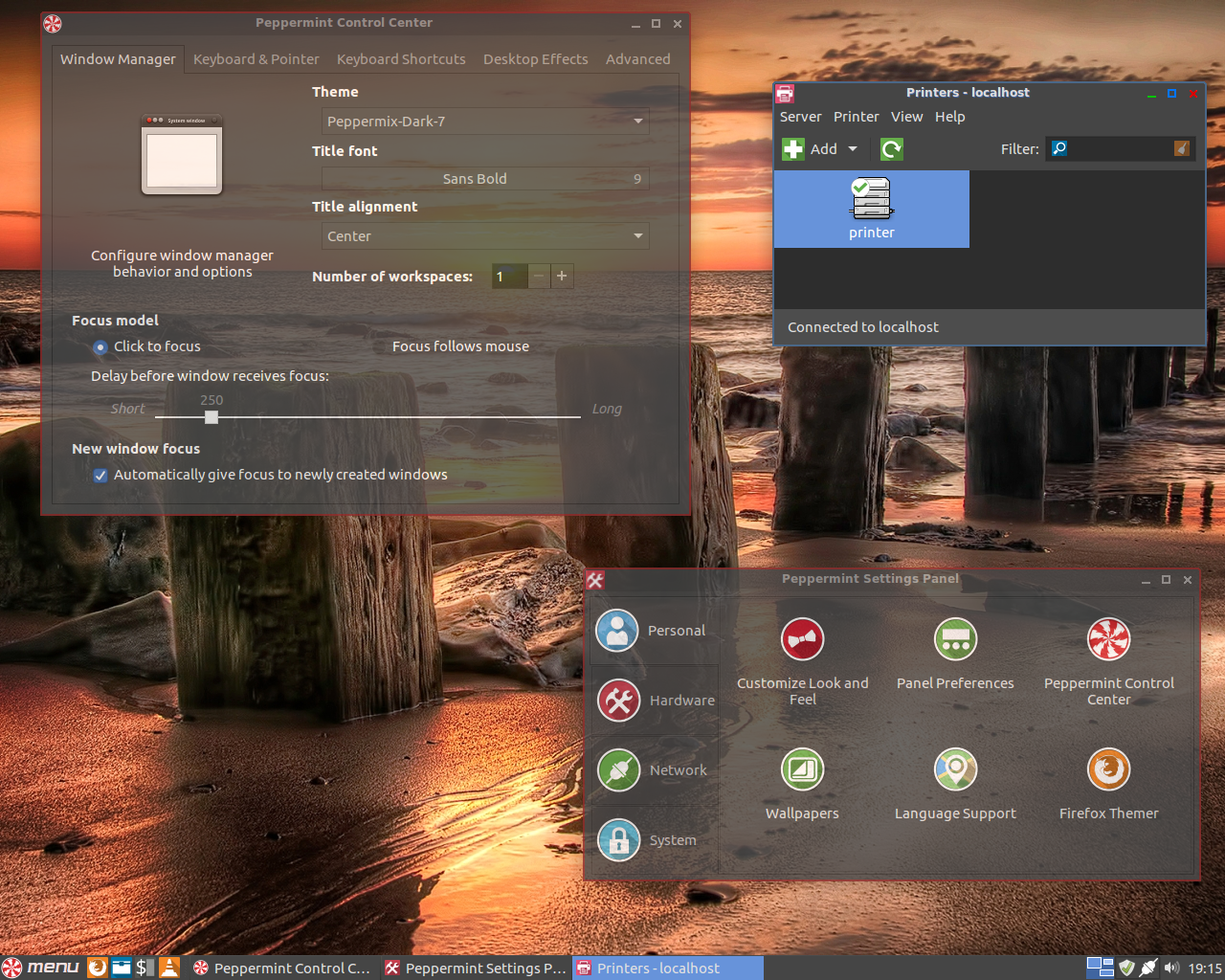The image size is (1225, 980).
Task: Switch to the Keyboard & Pointer tab
Action: (x=256, y=59)
